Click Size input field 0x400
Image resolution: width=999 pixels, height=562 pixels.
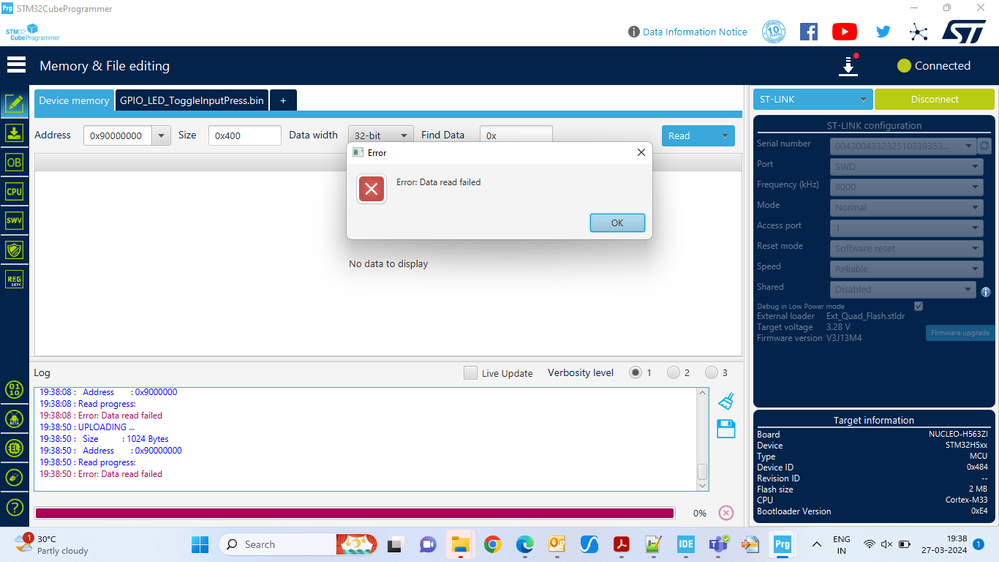[245, 135]
